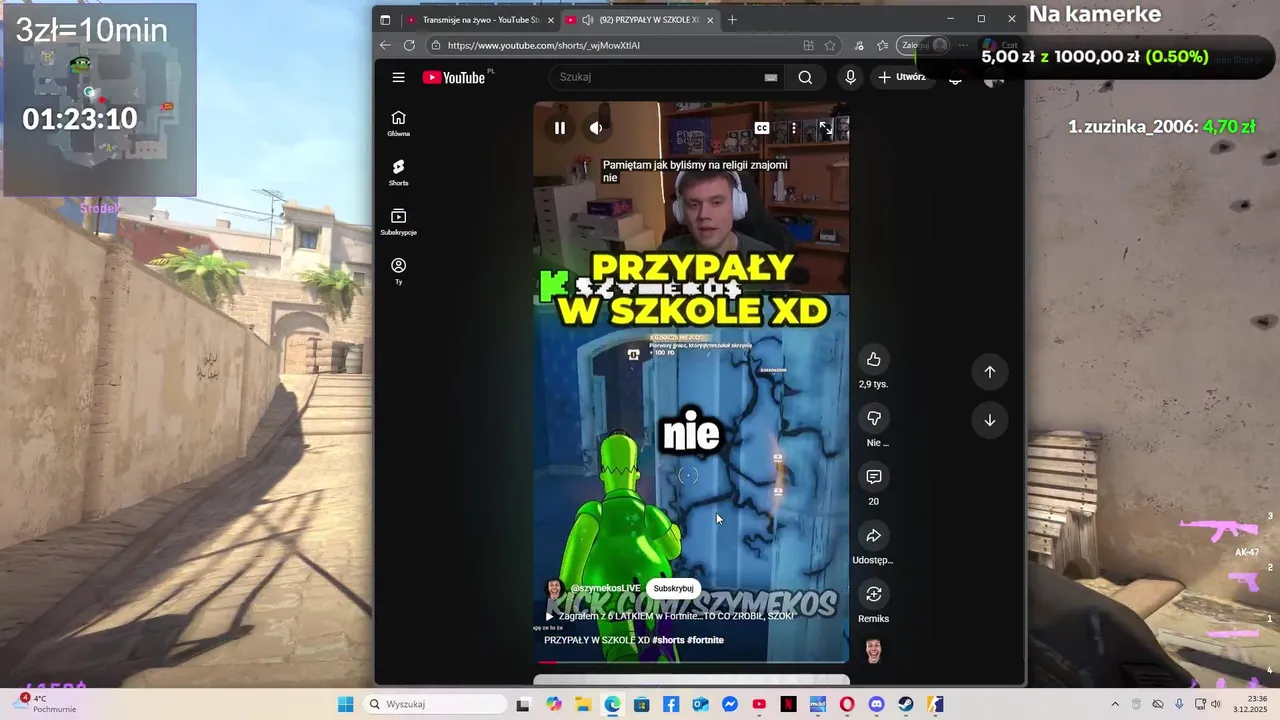Open Subskrypcje in the YouTube sidebar
This screenshot has width=1280, height=720.
pyautogui.click(x=398, y=222)
